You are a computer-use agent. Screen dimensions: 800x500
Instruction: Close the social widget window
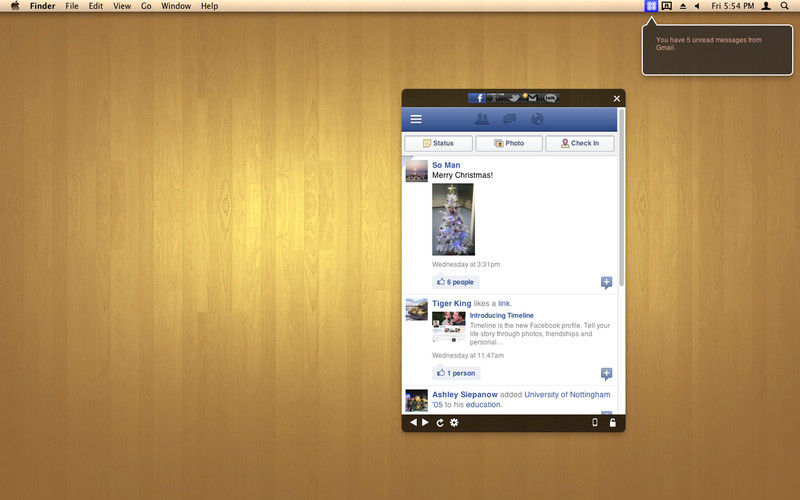(616, 98)
